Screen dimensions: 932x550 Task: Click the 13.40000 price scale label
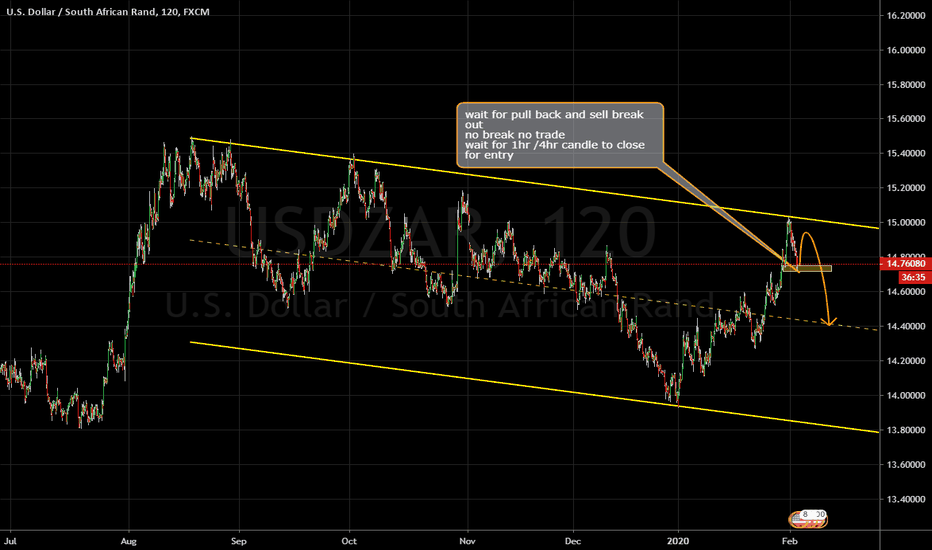pos(905,499)
